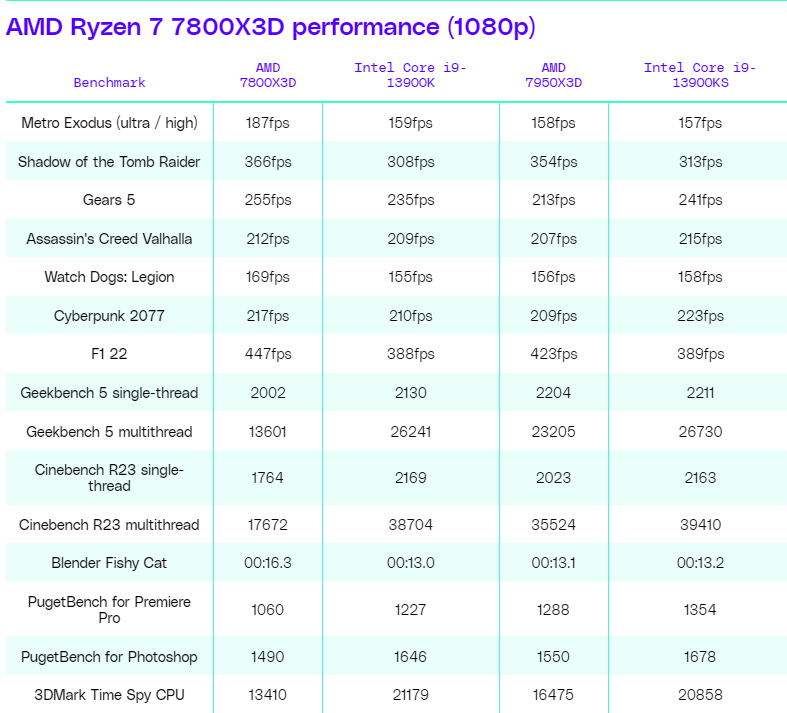Screen dimensions: 787x713
Task: Click the Metro Exodus (ultra / high) row label
Action: click(109, 123)
